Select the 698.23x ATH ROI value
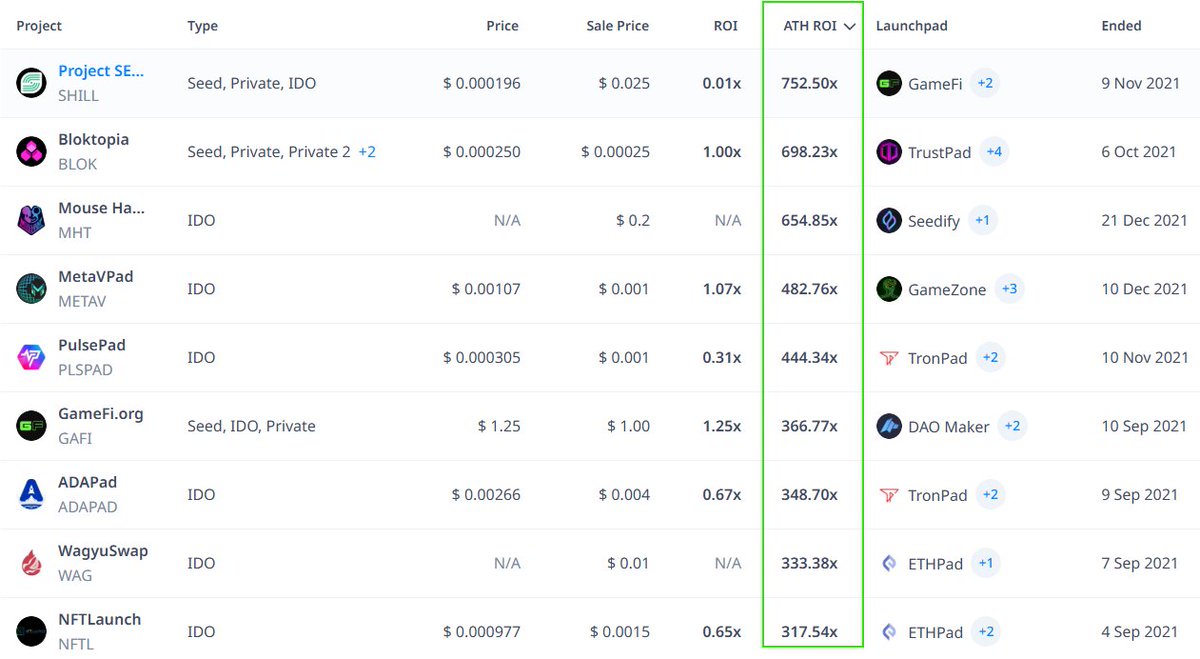Image resolution: width=1200 pixels, height=659 pixels. [810, 152]
